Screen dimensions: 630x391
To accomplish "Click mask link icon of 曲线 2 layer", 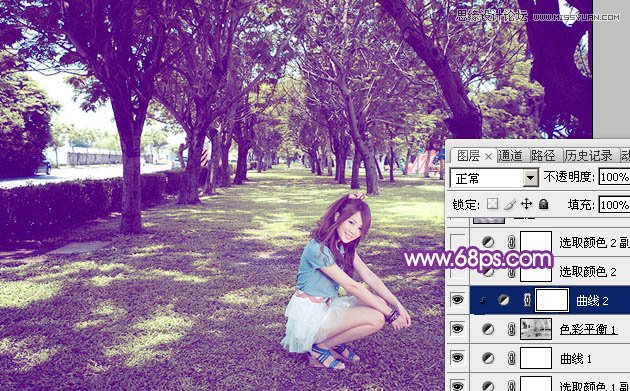I will [x=527, y=300].
